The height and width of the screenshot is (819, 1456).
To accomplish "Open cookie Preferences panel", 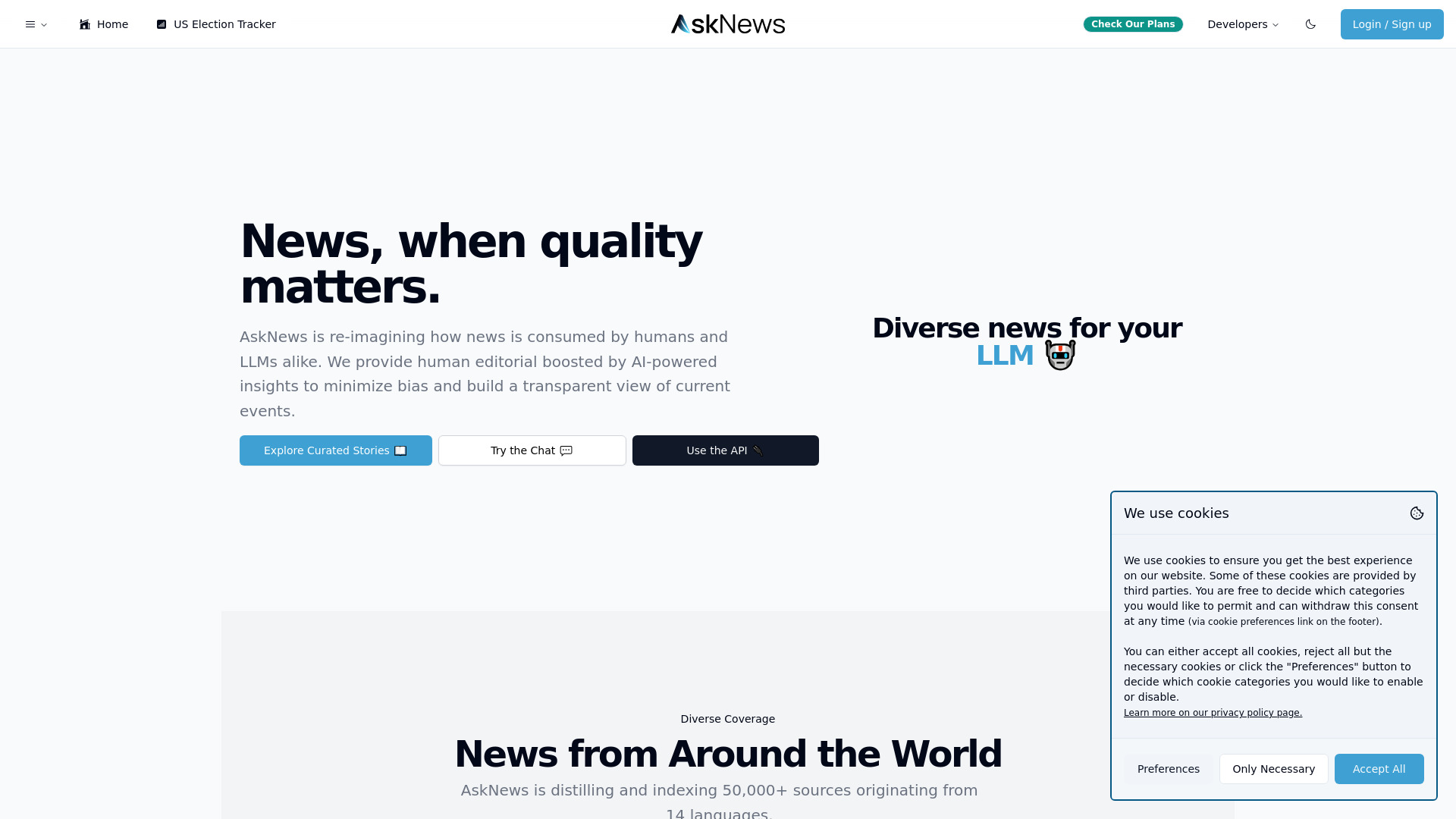I will point(1168,768).
